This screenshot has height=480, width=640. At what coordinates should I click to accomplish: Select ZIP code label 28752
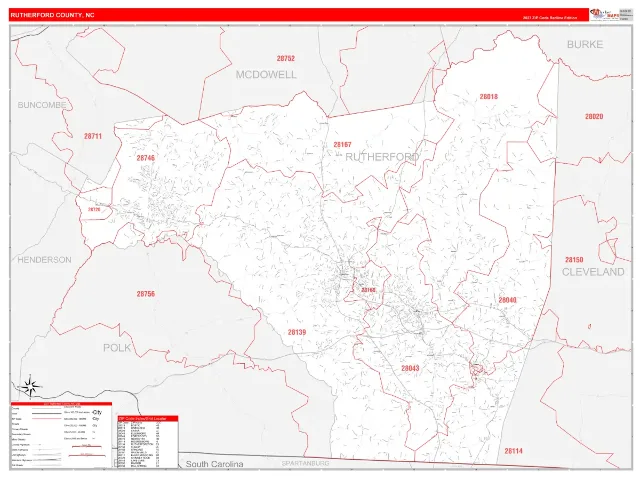tap(286, 58)
